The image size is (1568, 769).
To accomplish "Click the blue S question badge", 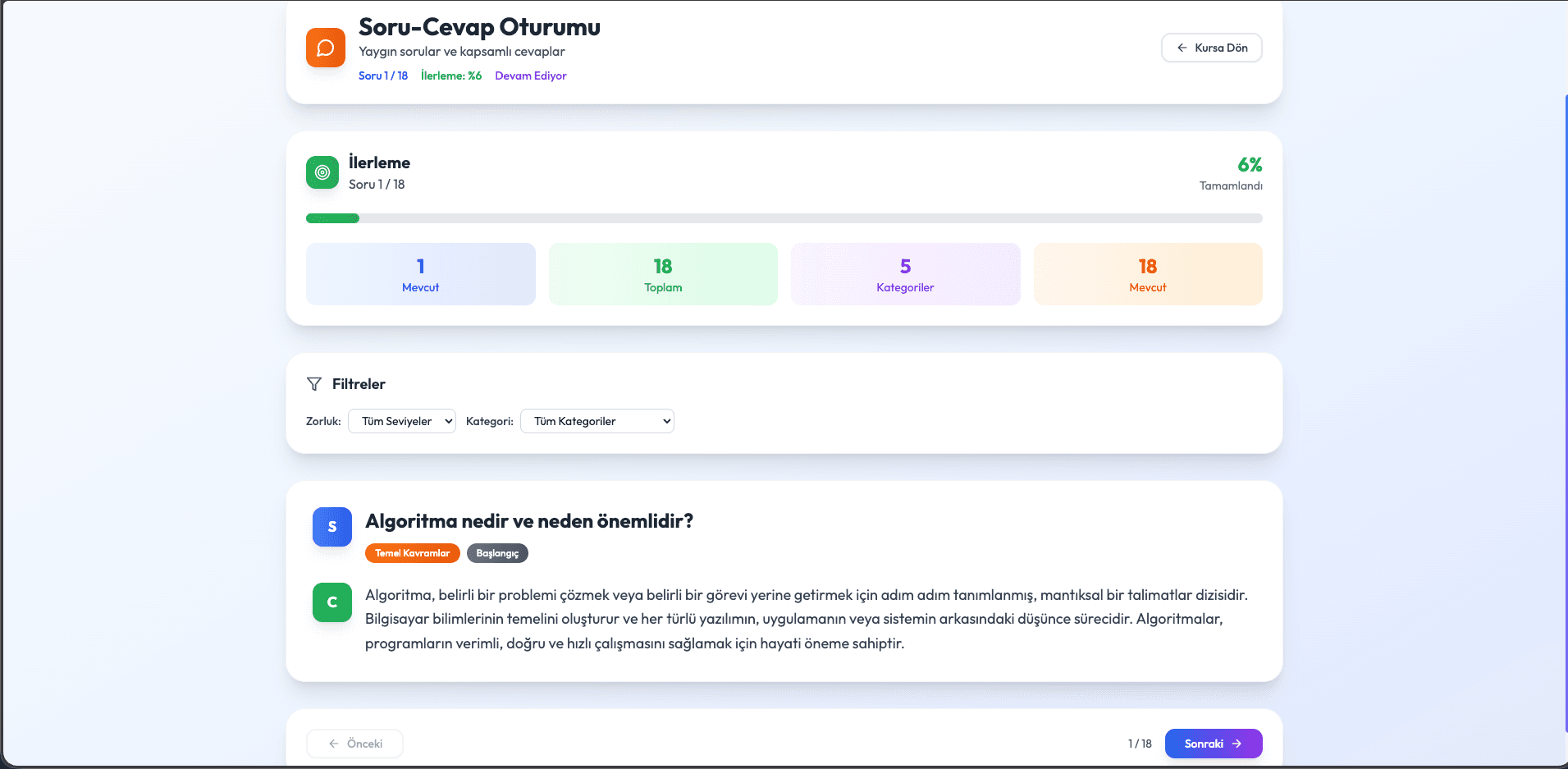I will (x=332, y=527).
